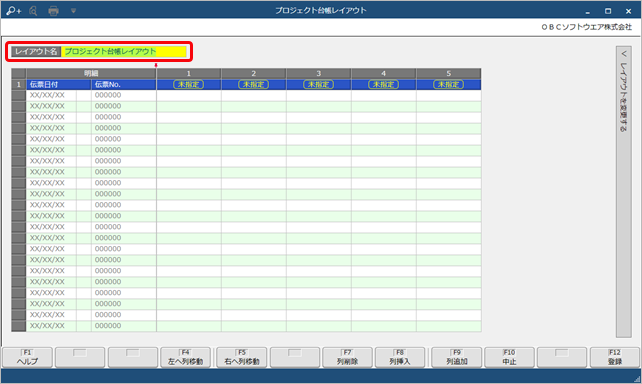This screenshot has height=384, width=642.
Task: Click column header number 4
Action: click(x=384, y=74)
